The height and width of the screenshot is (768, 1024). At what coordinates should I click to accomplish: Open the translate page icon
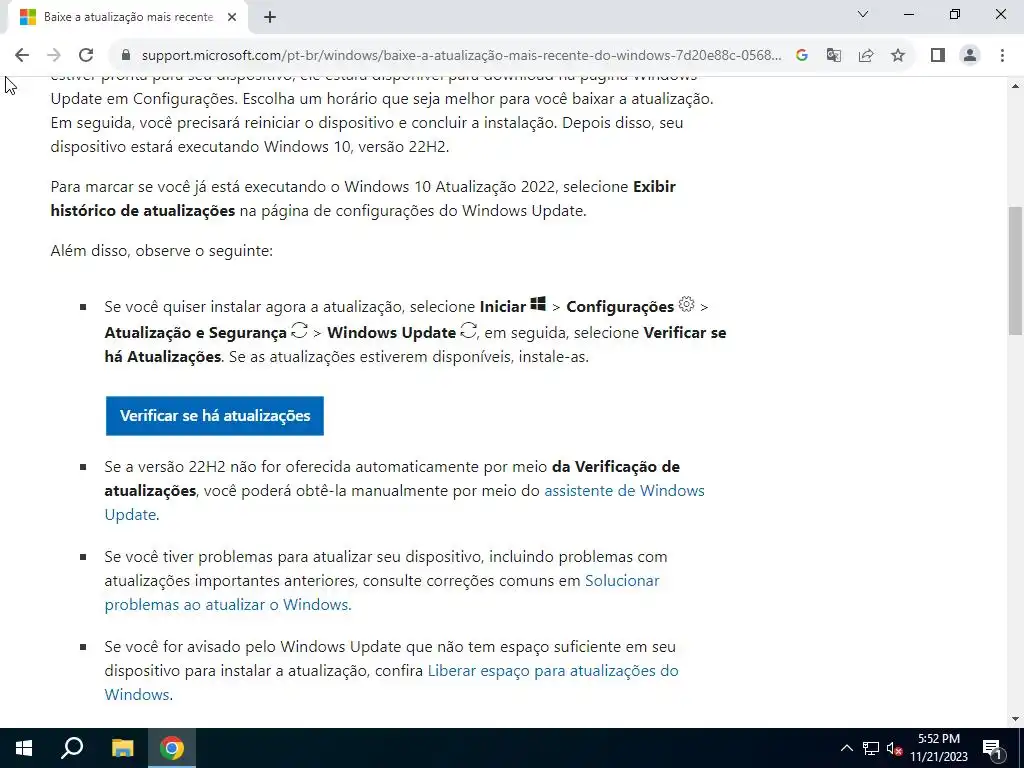coord(834,55)
